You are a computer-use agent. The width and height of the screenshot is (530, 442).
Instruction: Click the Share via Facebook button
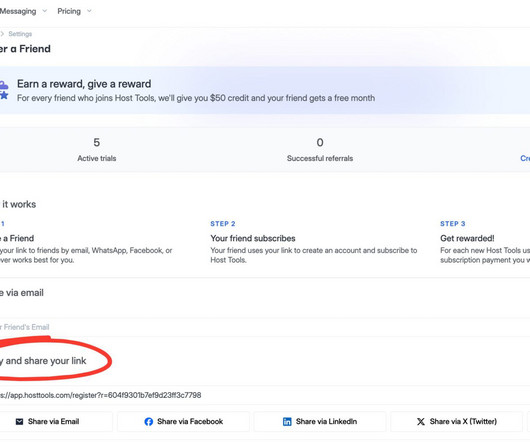(184, 421)
